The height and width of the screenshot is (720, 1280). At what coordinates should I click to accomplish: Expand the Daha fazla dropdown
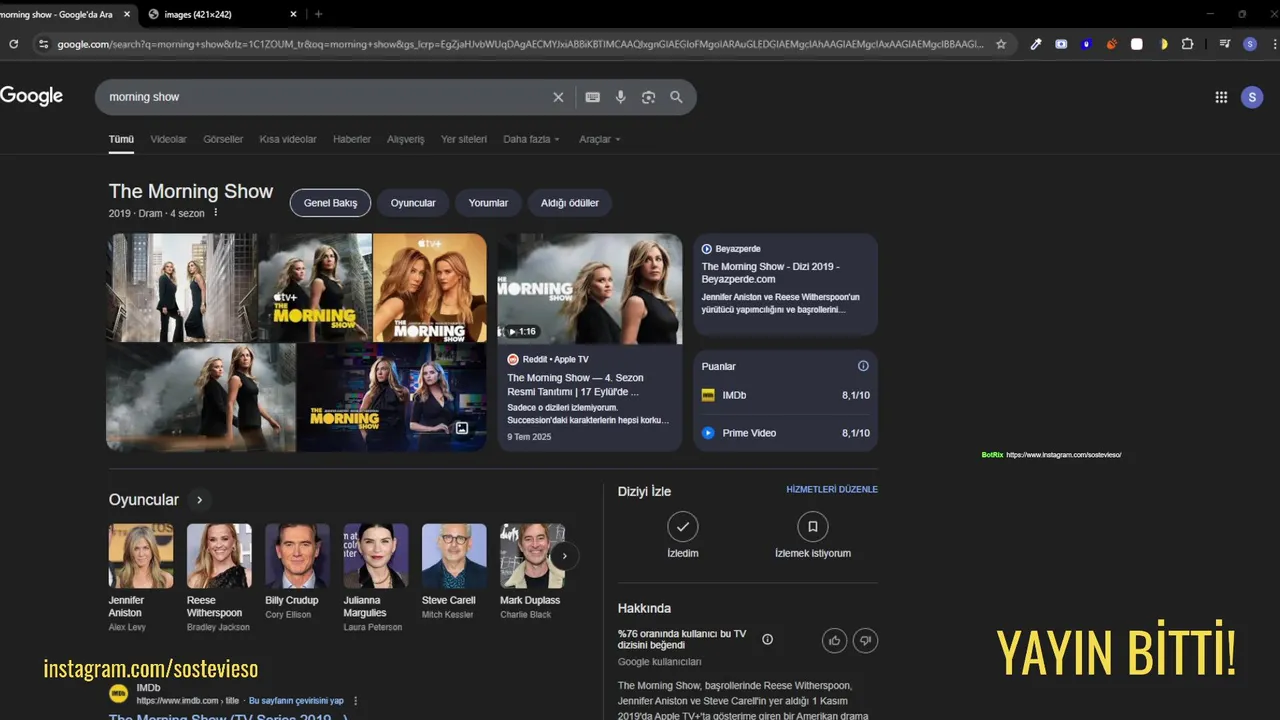click(x=531, y=139)
